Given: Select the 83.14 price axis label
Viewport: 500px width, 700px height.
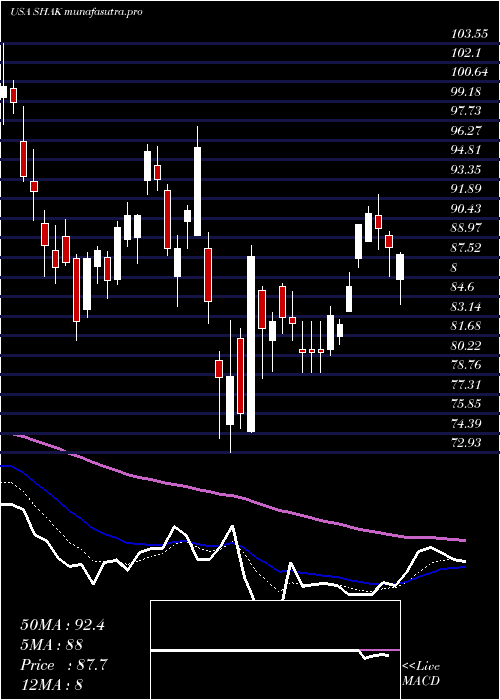Looking at the screenshot, I should coord(466,306).
